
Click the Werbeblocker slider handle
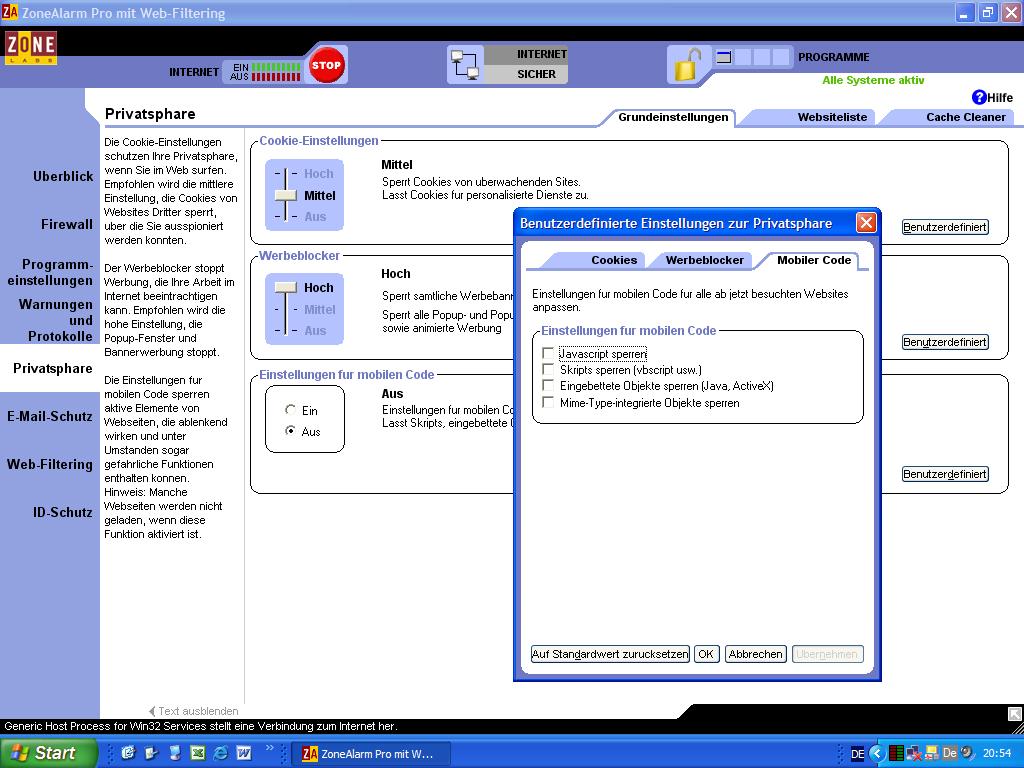[x=285, y=287]
